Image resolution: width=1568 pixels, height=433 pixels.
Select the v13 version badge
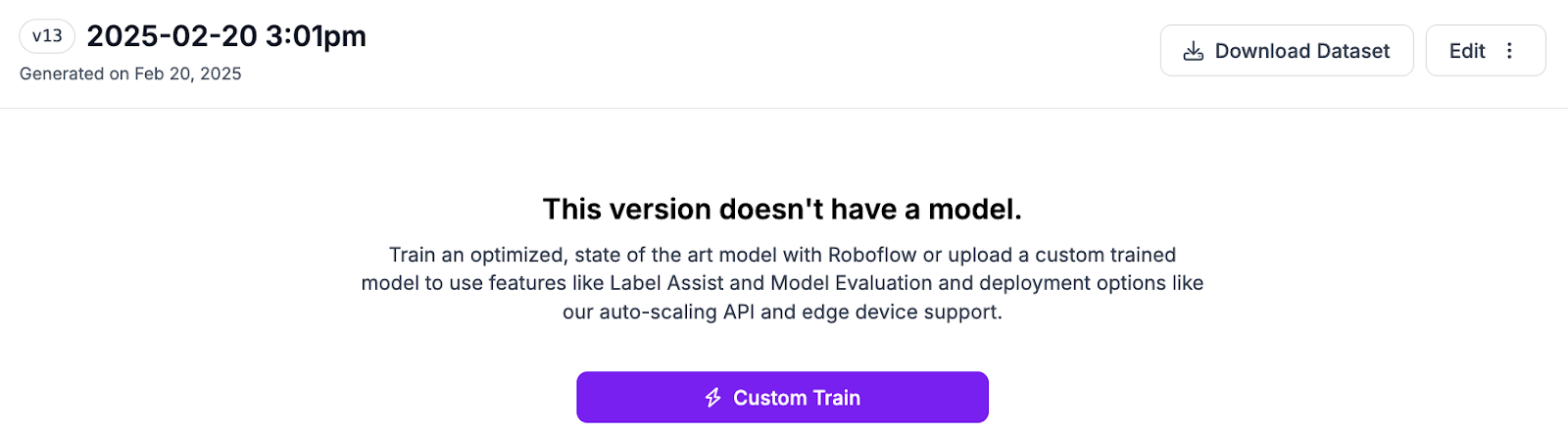coord(47,36)
